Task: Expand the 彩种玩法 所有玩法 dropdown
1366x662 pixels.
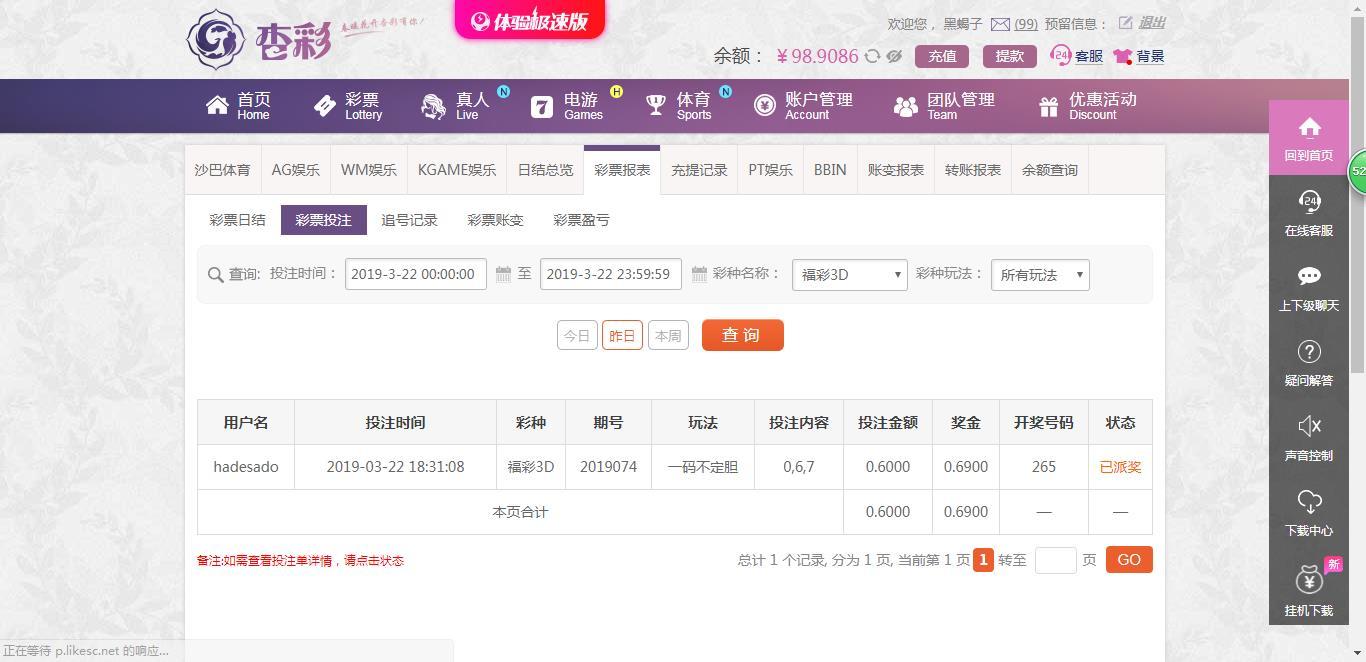Action: coord(1040,275)
